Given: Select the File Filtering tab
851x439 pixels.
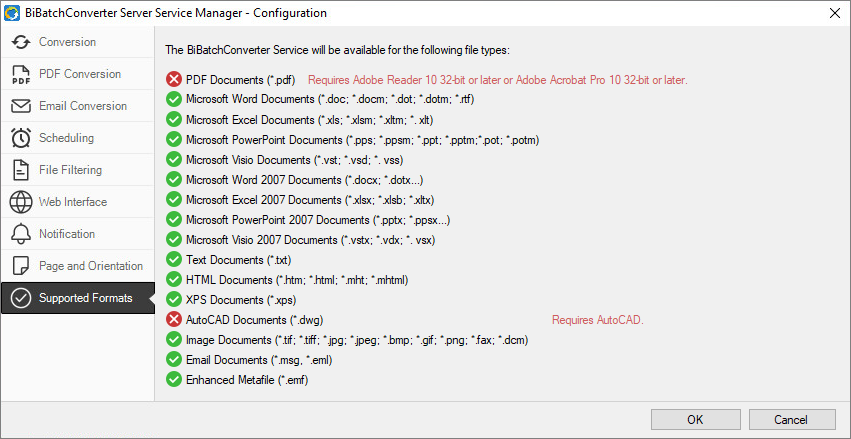Looking at the screenshot, I should point(78,170).
